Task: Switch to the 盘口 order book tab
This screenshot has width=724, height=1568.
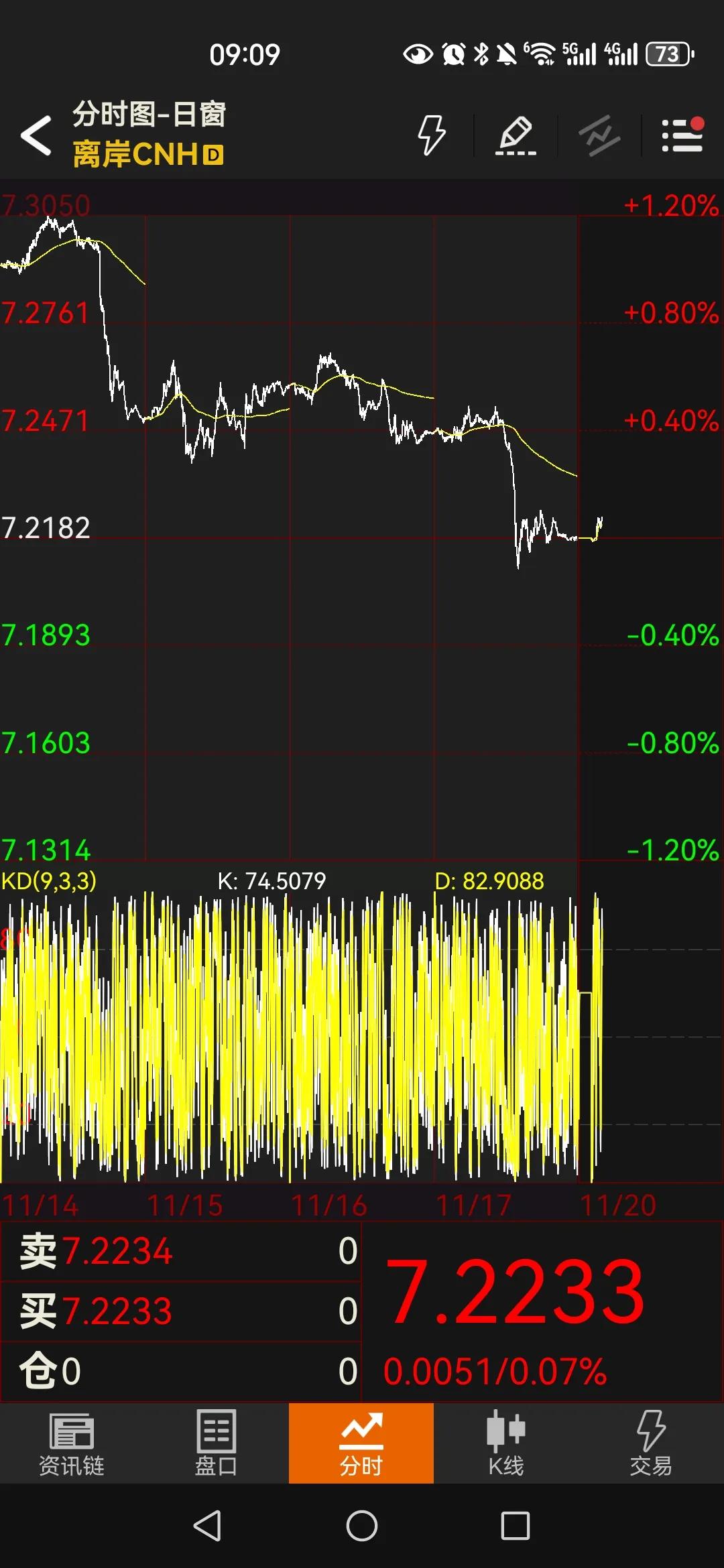Action: [216, 1443]
